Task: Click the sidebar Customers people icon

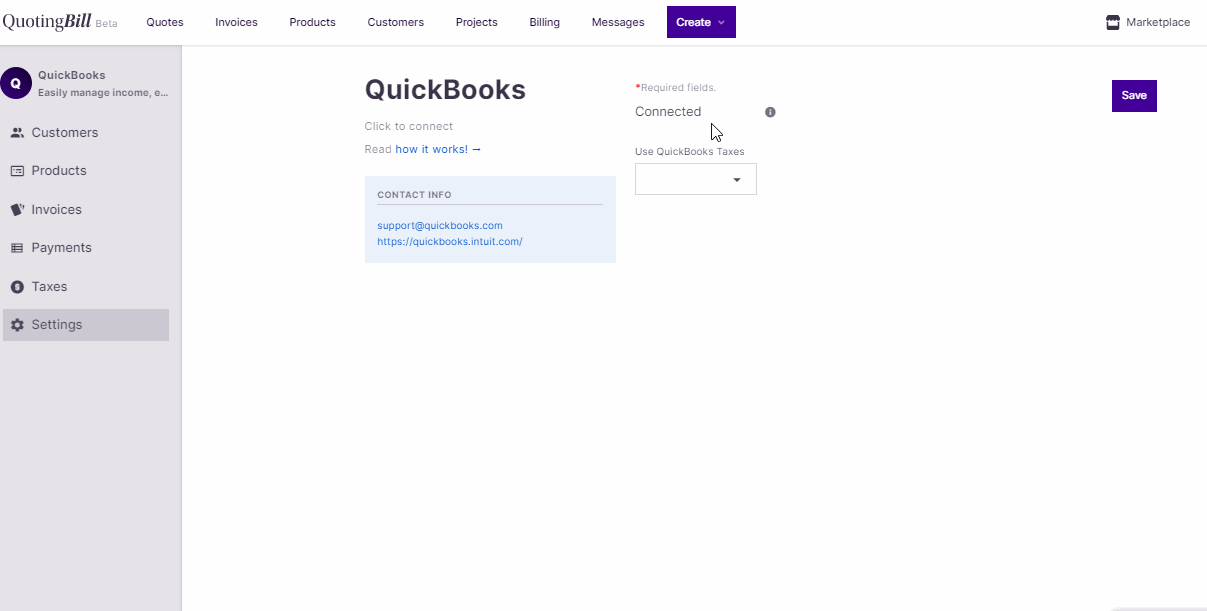Action: tap(17, 132)
